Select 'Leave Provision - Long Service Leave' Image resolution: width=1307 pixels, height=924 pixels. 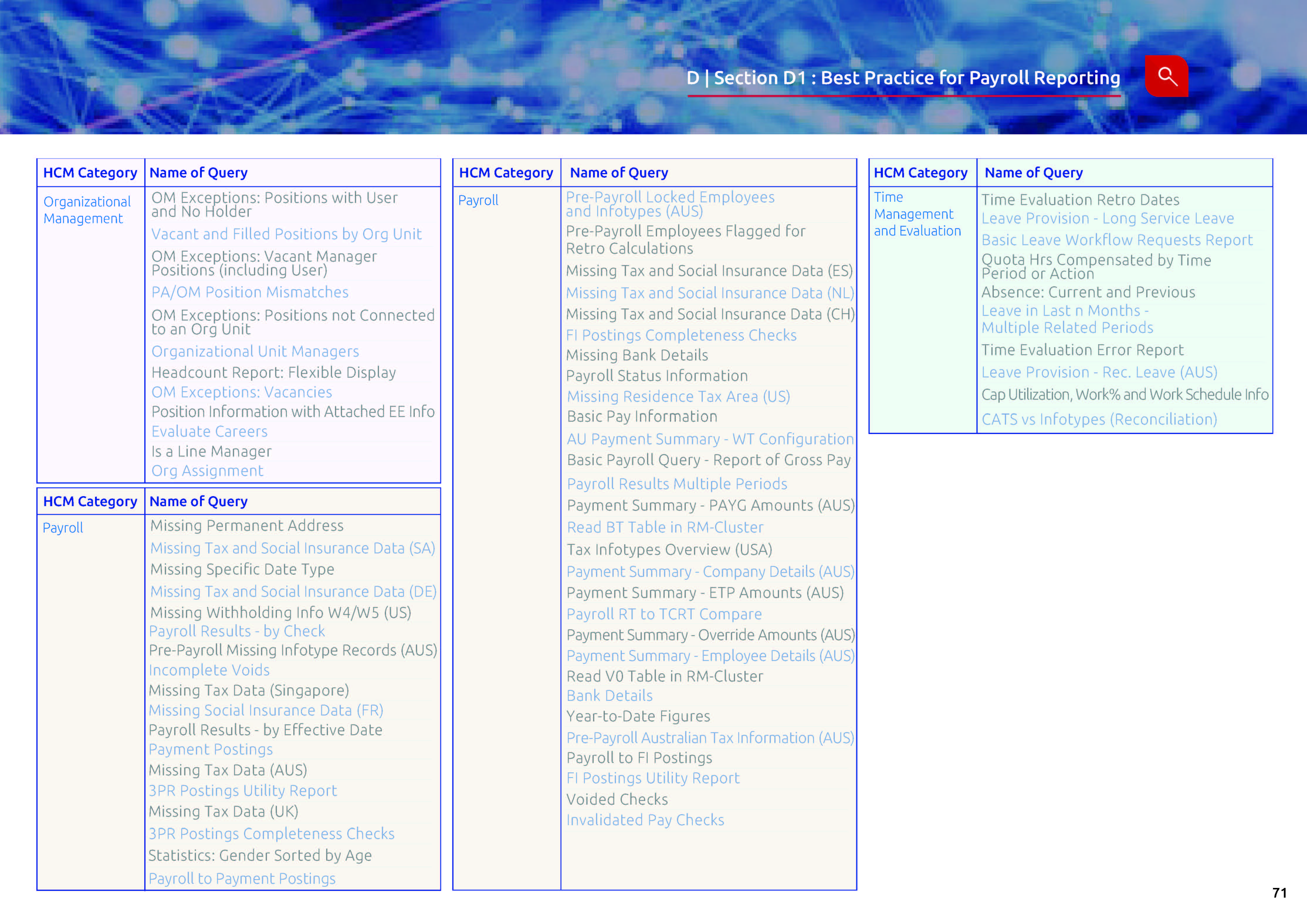pyautogui.click(x=1107, y=218)
